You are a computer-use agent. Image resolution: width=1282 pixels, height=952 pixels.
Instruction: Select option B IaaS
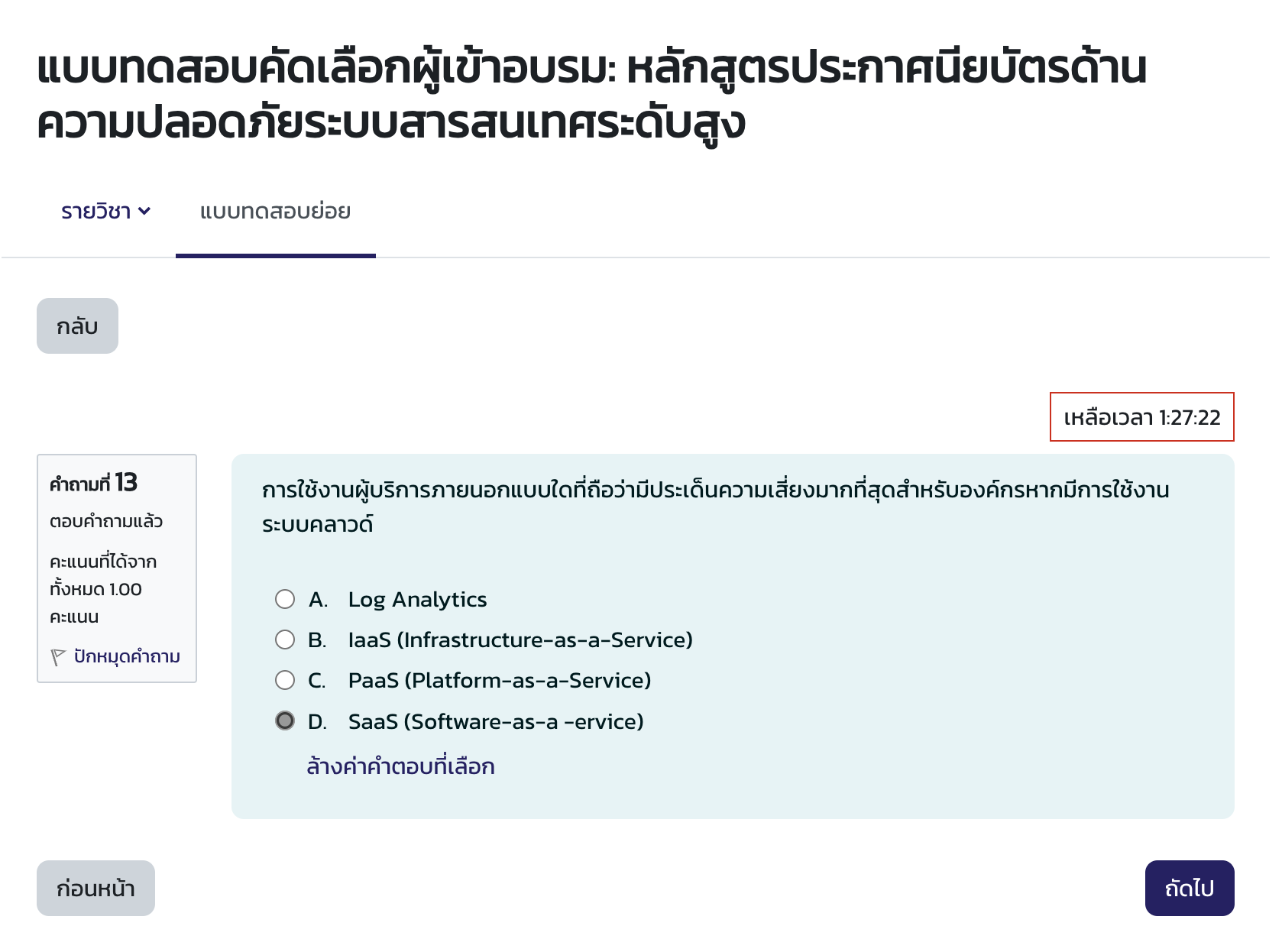[284, 640]
